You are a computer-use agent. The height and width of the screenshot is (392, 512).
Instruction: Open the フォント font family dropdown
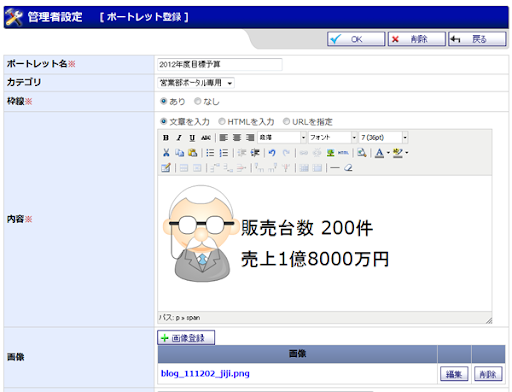[x=333, y=138]
